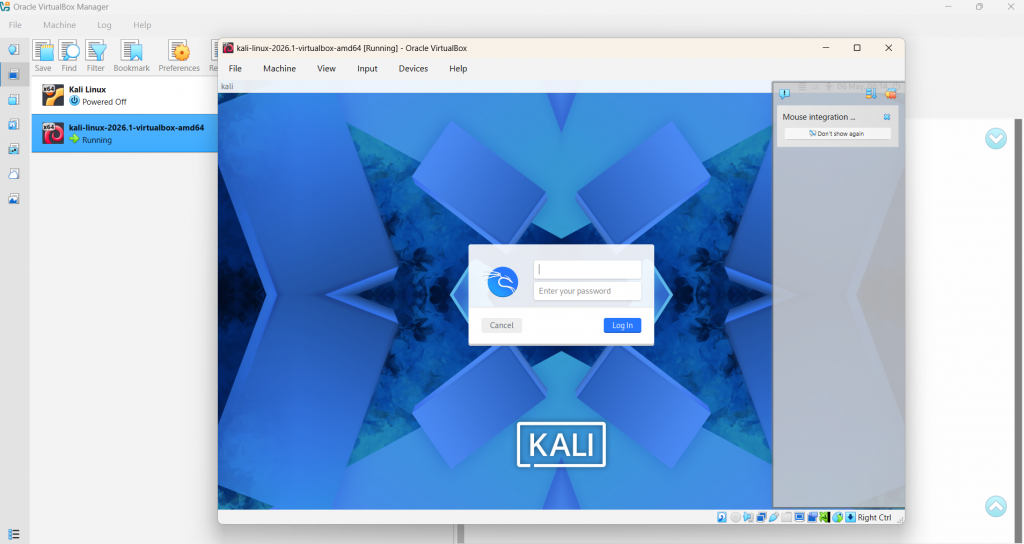Click the Don't show again button
The height and width of the screenshot is (544, 1024).
point(837,133)
